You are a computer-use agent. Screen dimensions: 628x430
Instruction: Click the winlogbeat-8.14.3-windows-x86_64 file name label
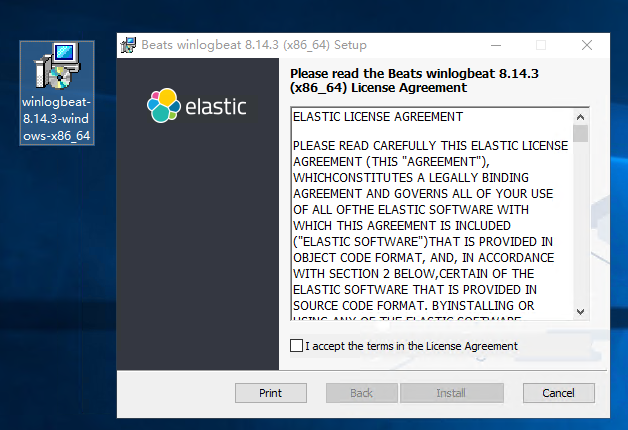coord(57,118)
